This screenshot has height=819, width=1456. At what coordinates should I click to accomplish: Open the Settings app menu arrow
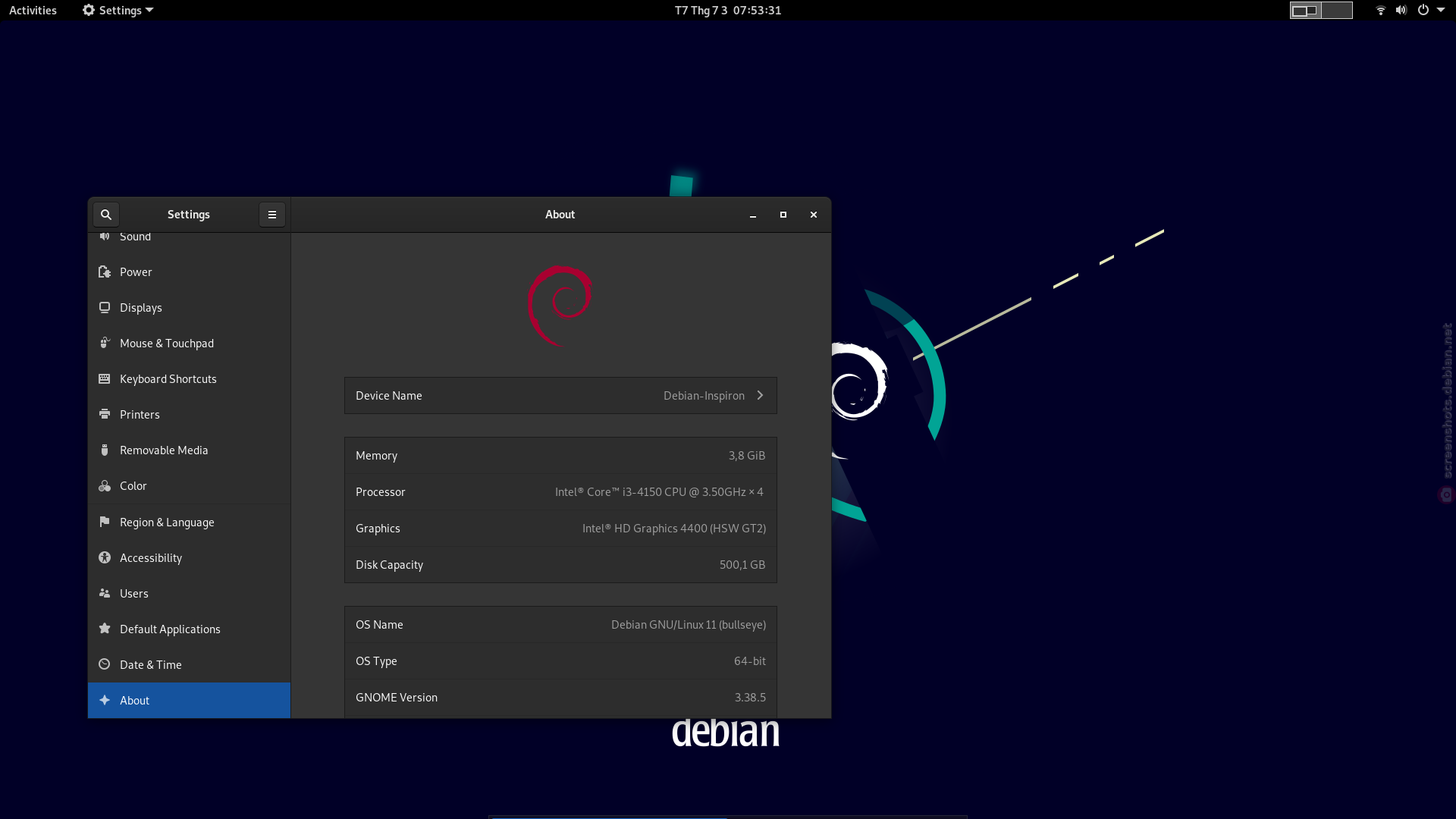point(149,11)
